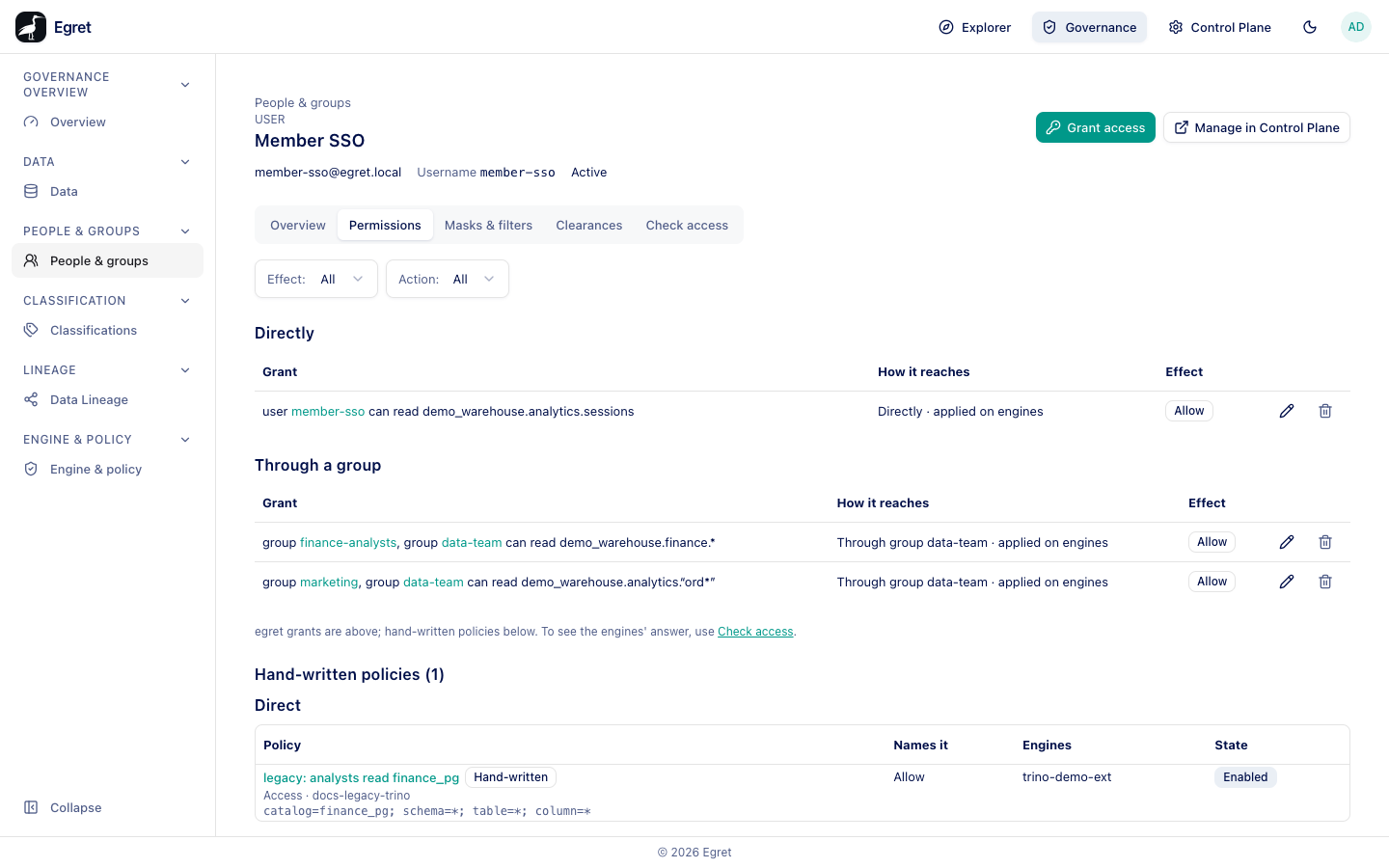Collapse the sidebar panel
The height and width of the screenshot is (868, 1389).
coord(63,807)
